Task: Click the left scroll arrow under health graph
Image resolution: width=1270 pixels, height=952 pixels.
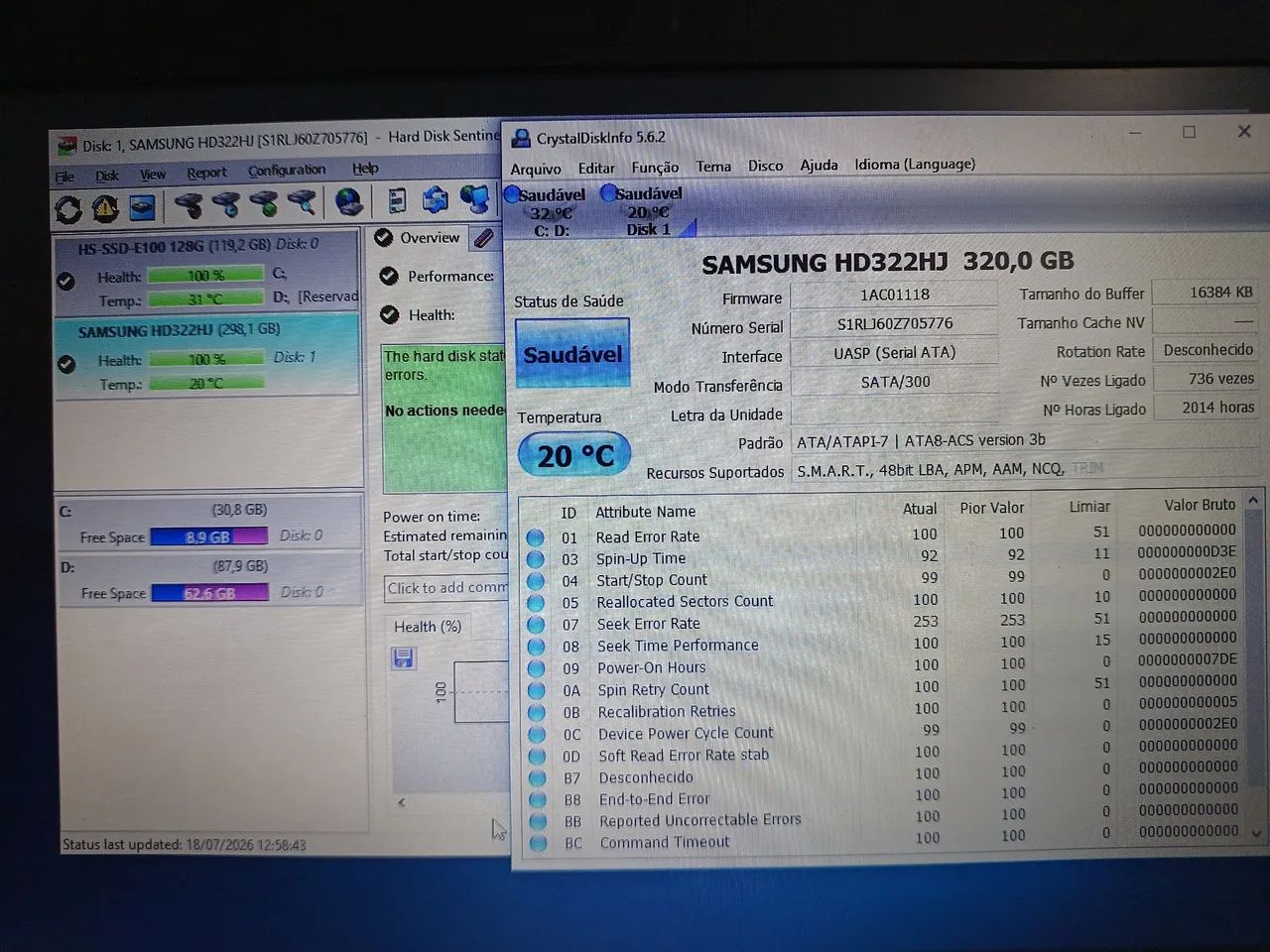Action: point(401,802)
